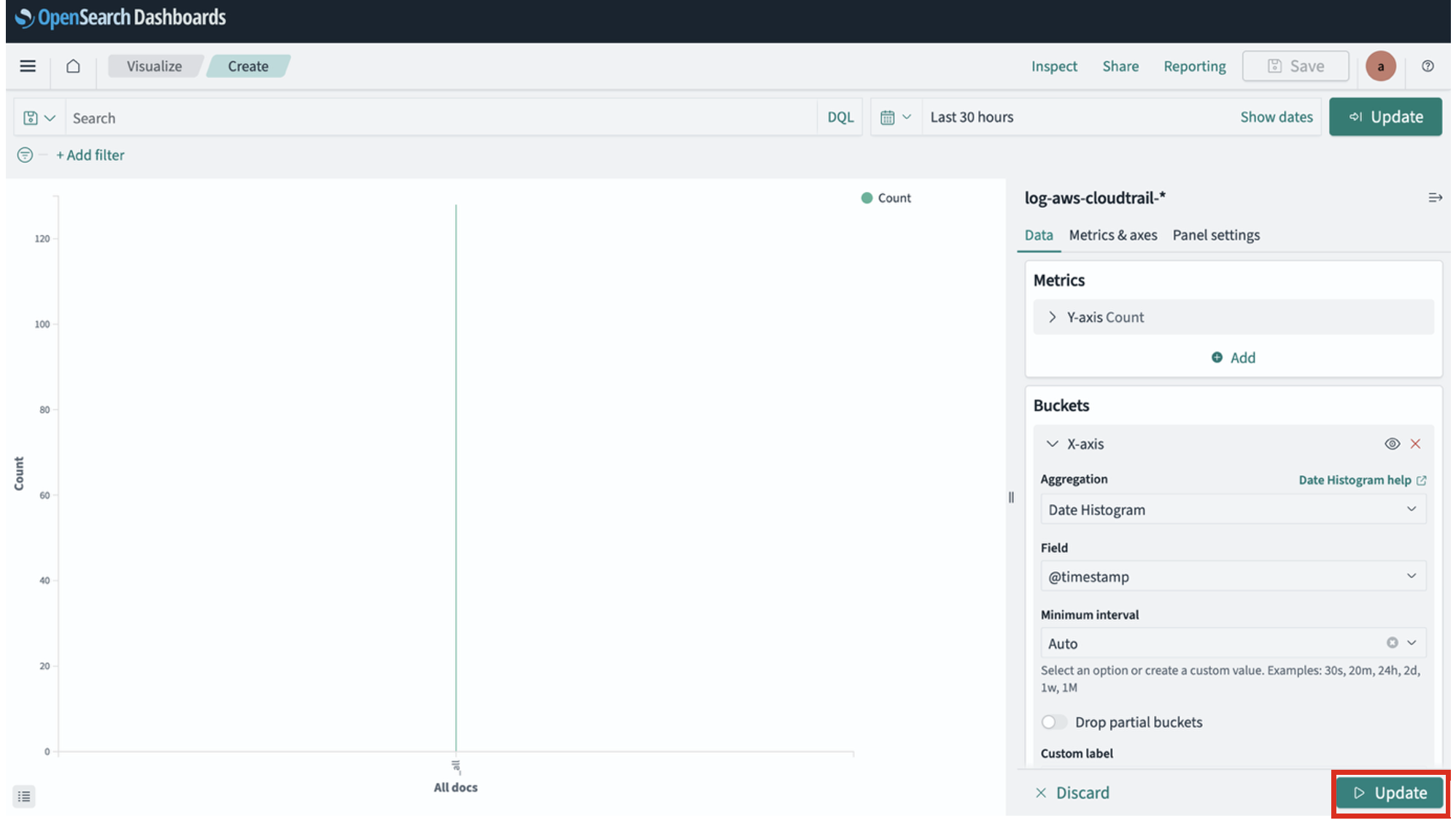The image size is (1456, 823).
Task: Collapse the editor side panel icon
Action: (x=1434, y=198)
